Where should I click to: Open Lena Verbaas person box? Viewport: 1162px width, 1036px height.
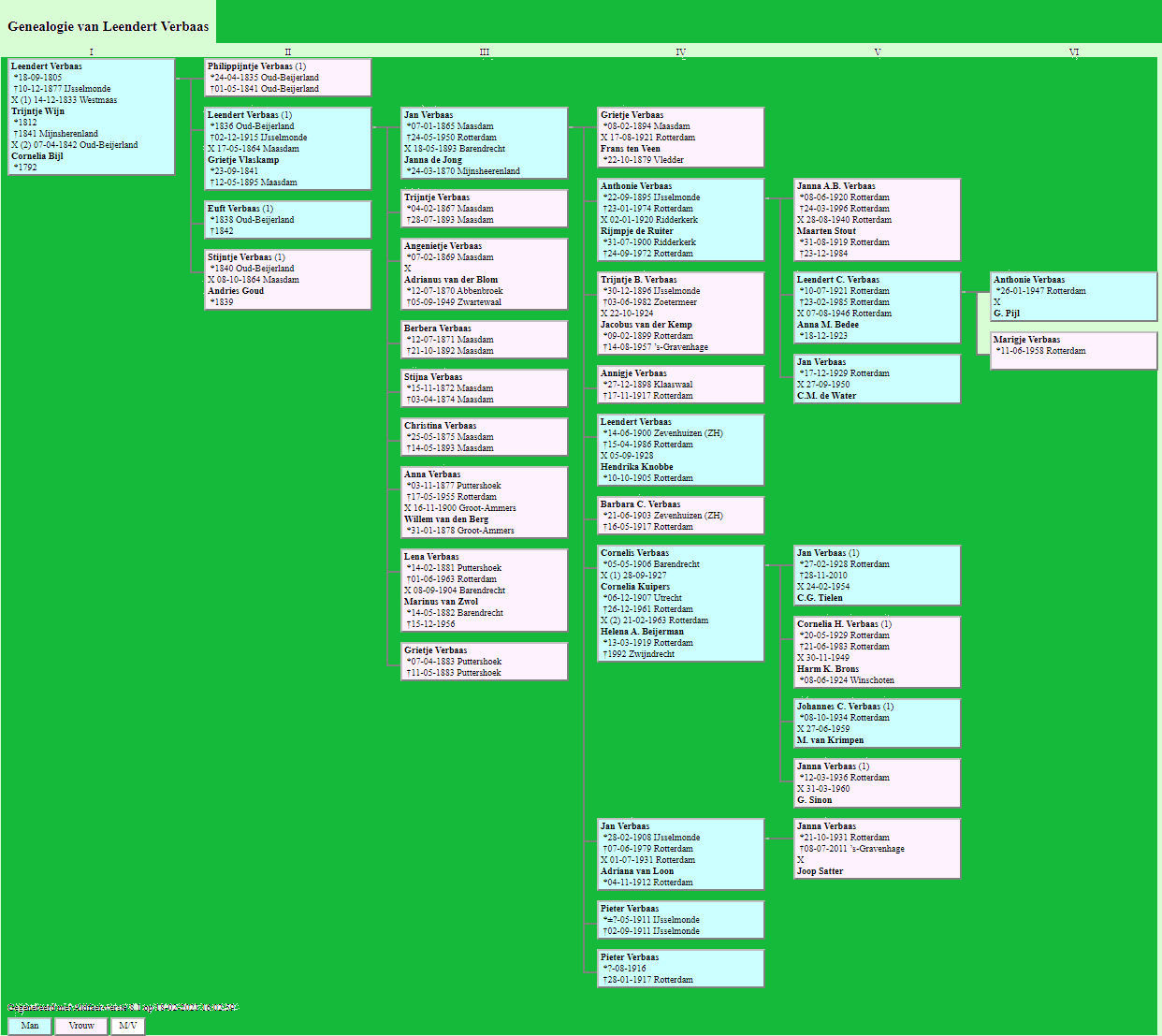pos(484,591)
